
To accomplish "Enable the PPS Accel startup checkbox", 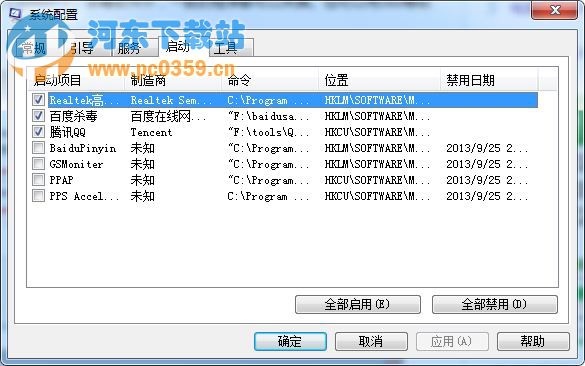I will (x=38, y=196).
